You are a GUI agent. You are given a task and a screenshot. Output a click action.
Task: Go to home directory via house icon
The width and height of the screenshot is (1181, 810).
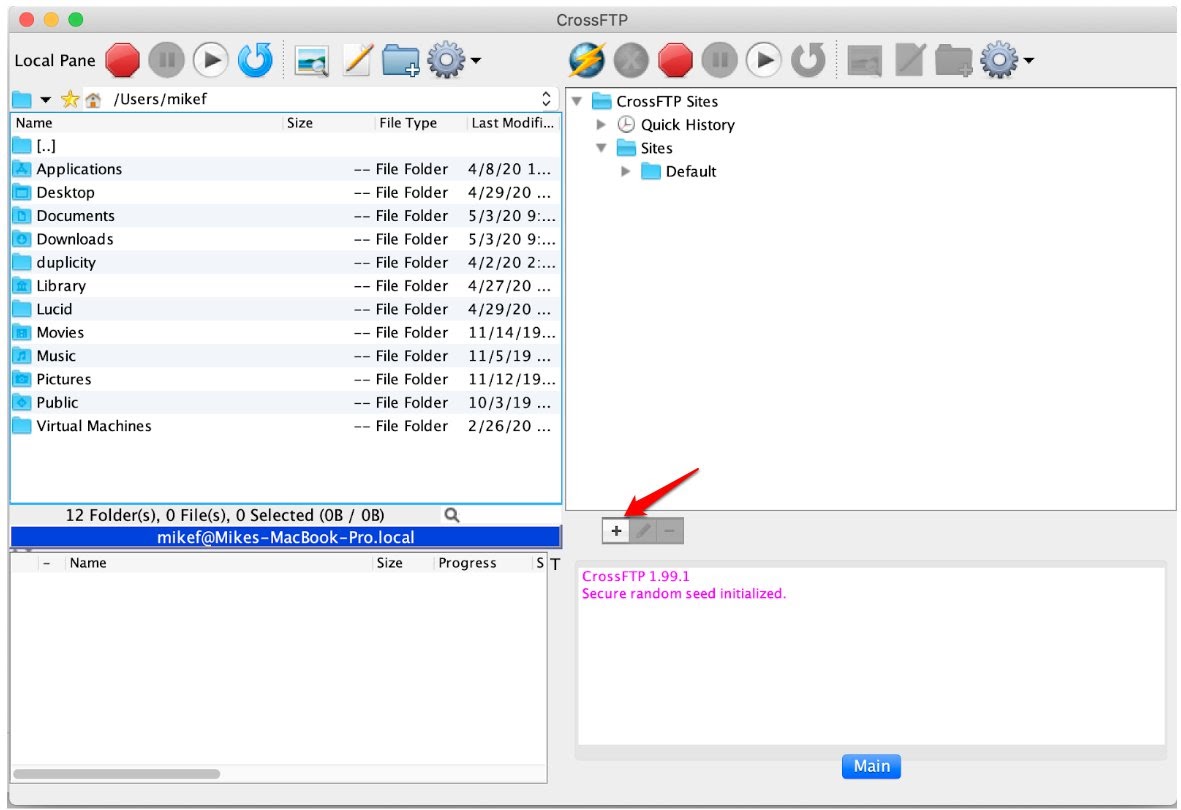[93, 99]
